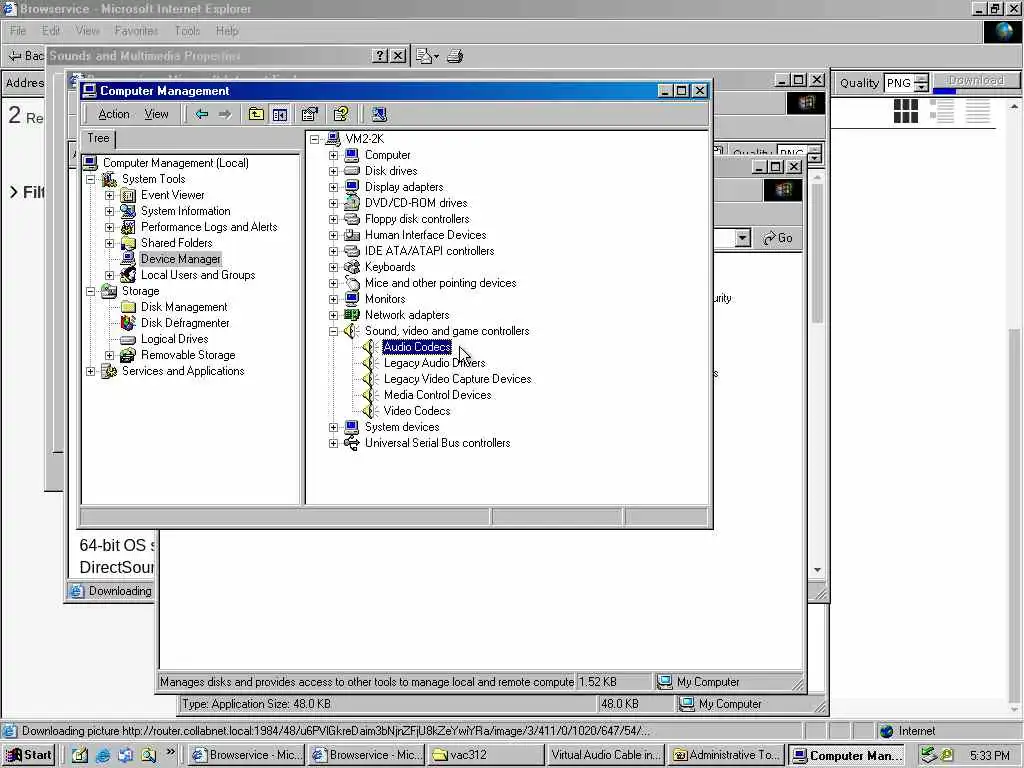
Task: Switch to Administrative Tools taskbar button
Action: 726,755
